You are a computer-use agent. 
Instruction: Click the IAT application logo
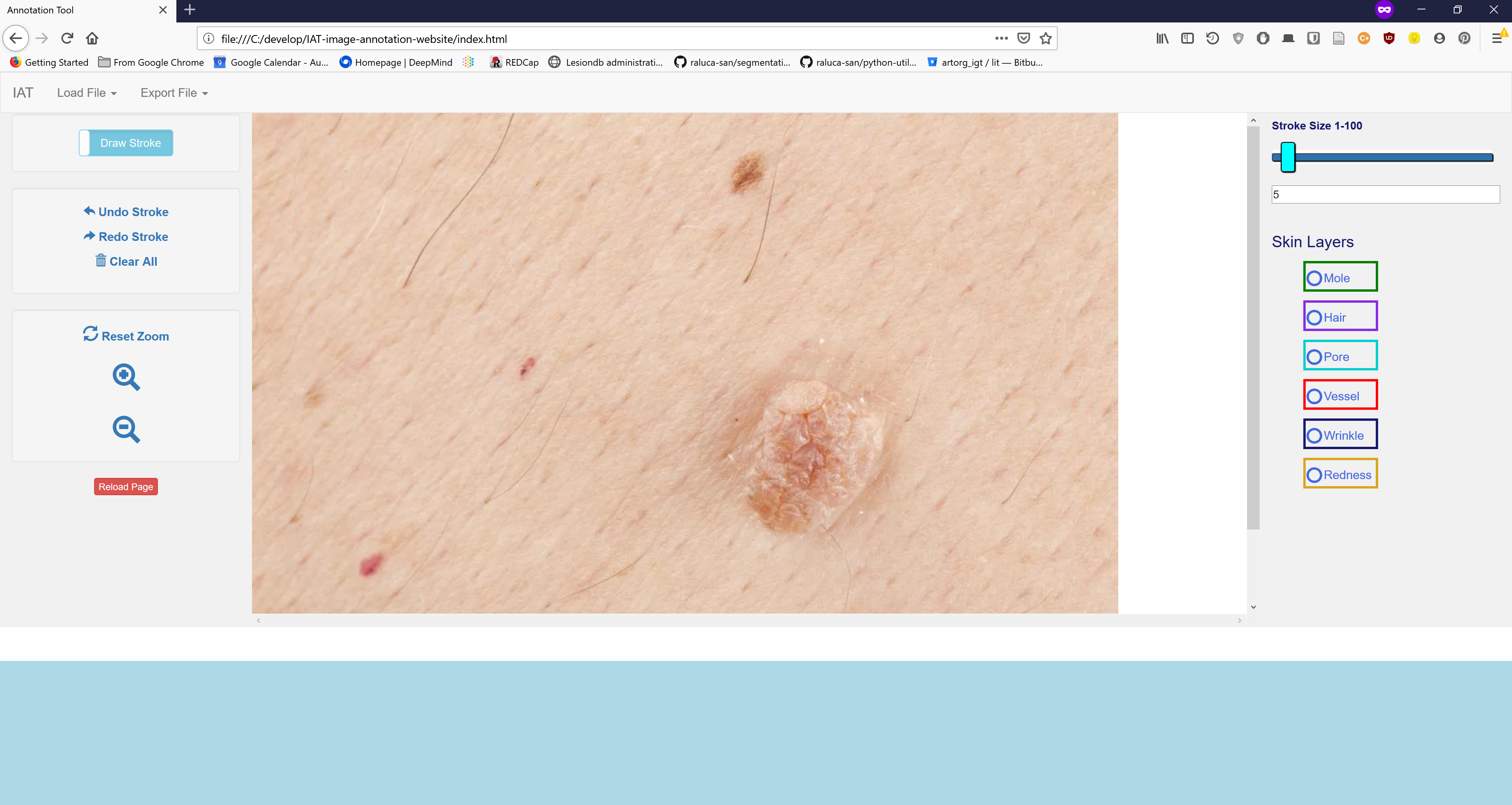pyautogui.click(x=22, y=92)
